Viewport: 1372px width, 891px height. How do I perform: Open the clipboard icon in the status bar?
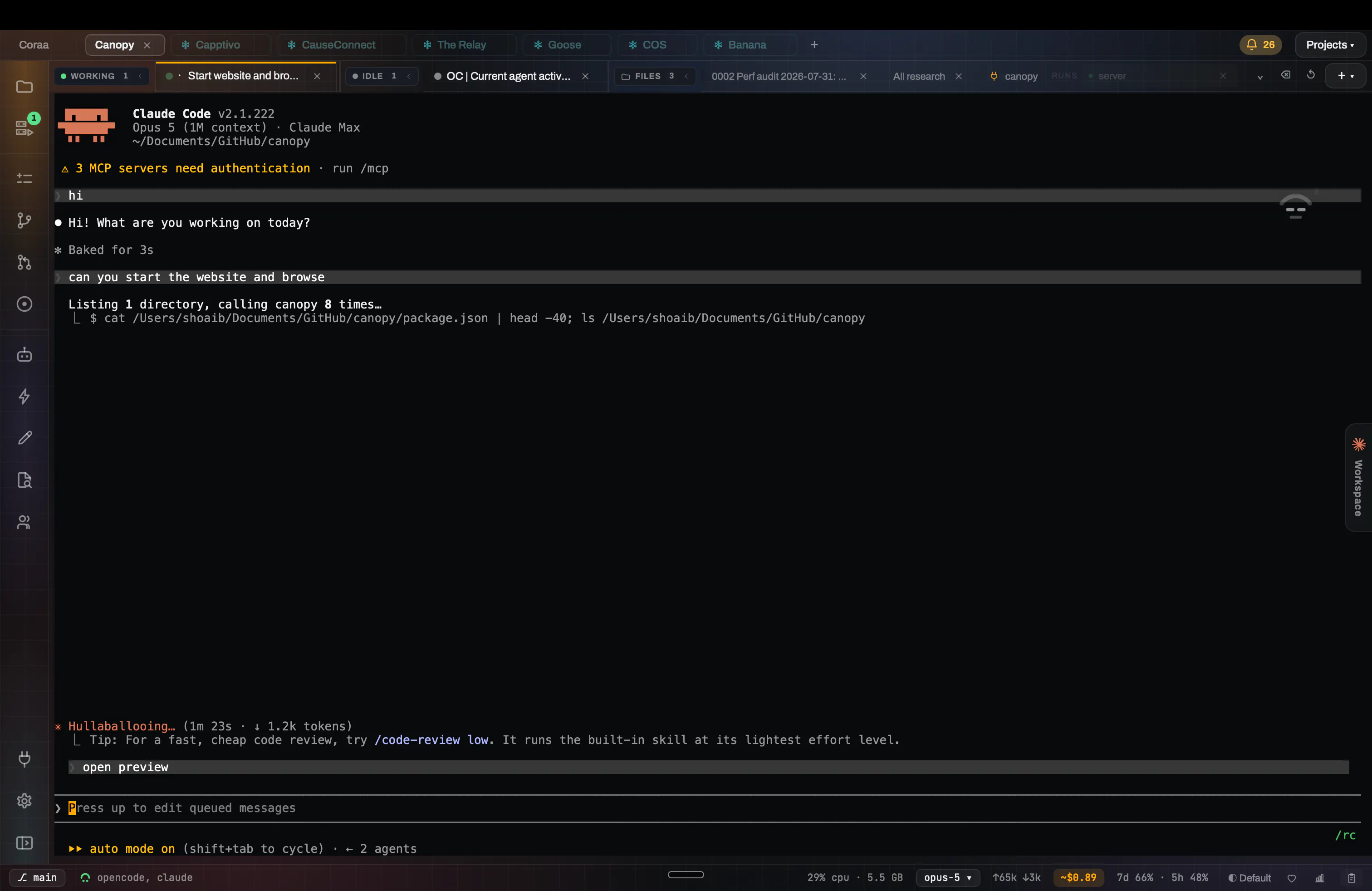pyautogui.click(x=1351, y=878)
